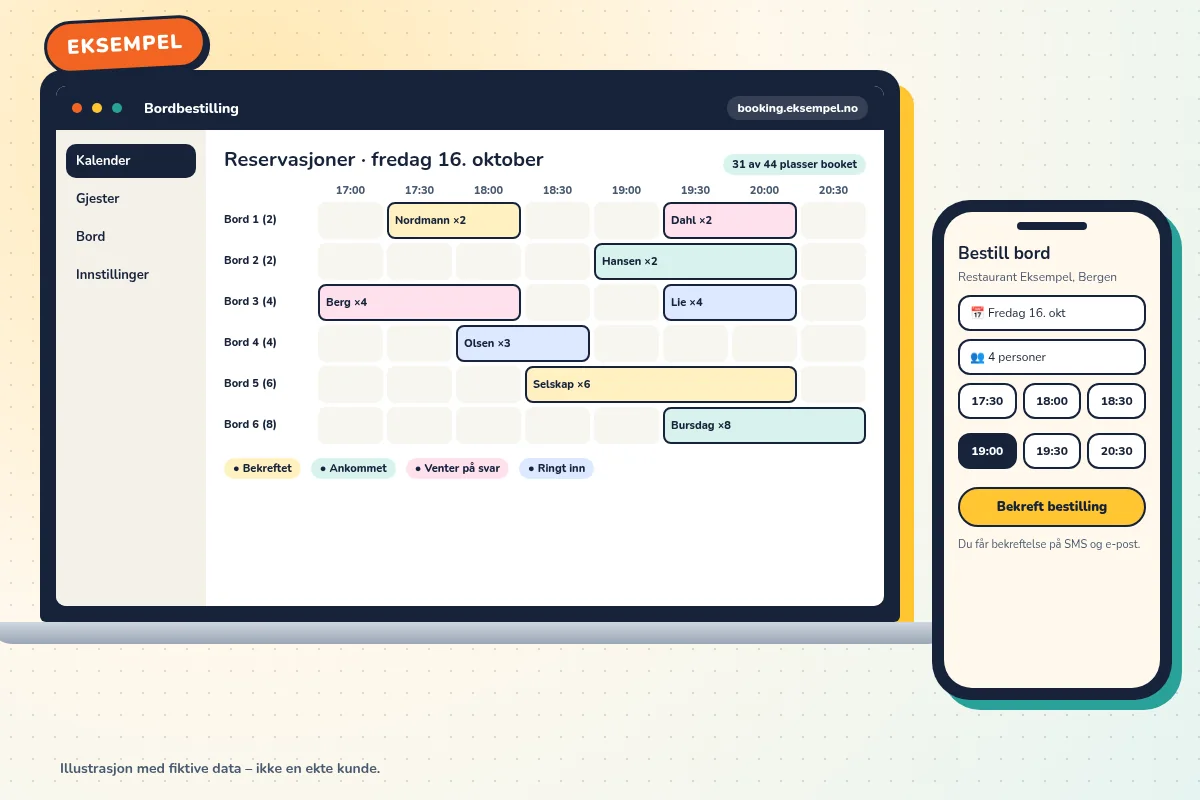The height and width of the screenshot is (800, 1200).
Task: Click the 31 av 44 plasser booket badge
Action: (794, 165)
